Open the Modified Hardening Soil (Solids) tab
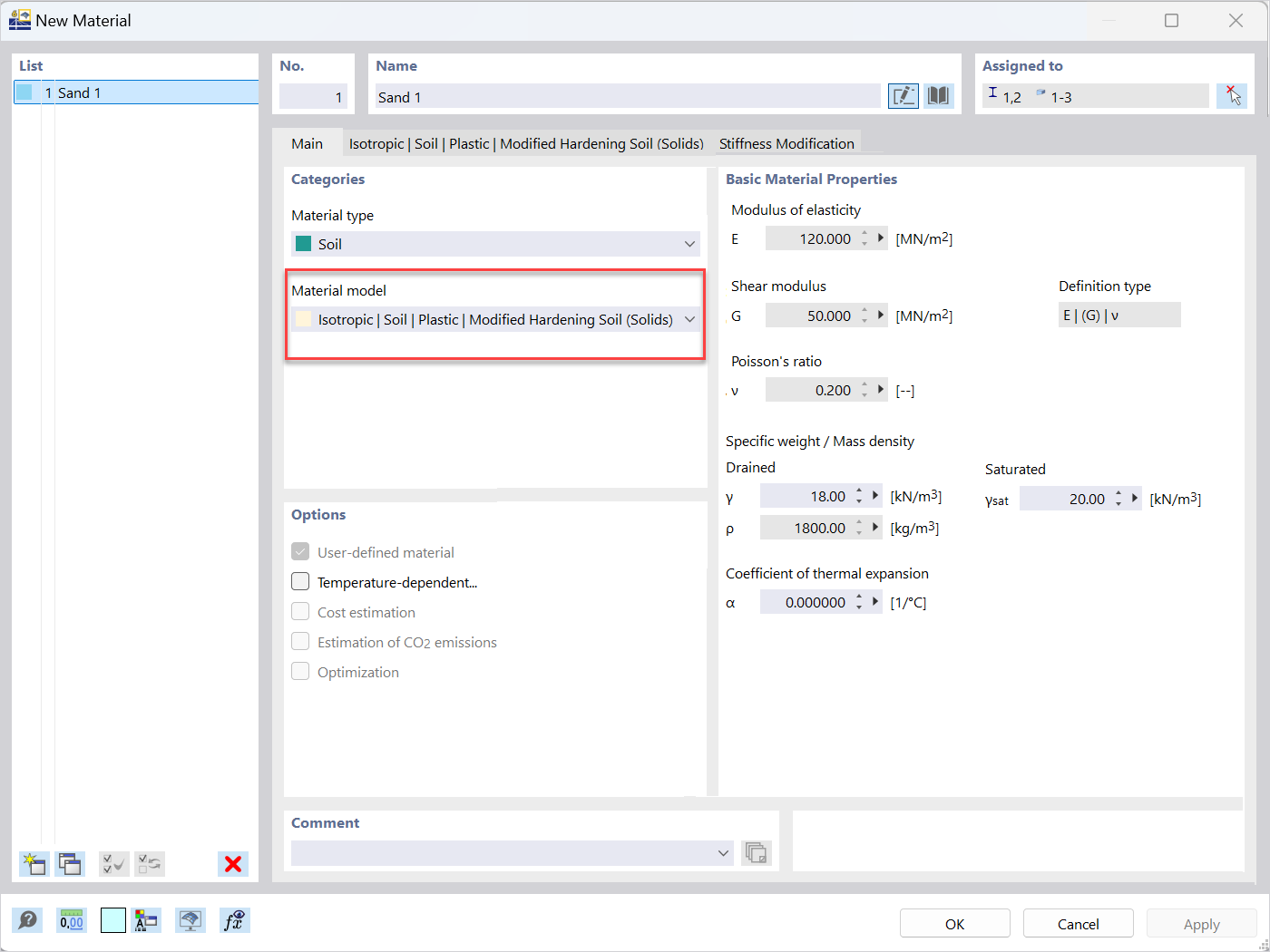This screenshot has width=1270, height=952. (526, 143)
